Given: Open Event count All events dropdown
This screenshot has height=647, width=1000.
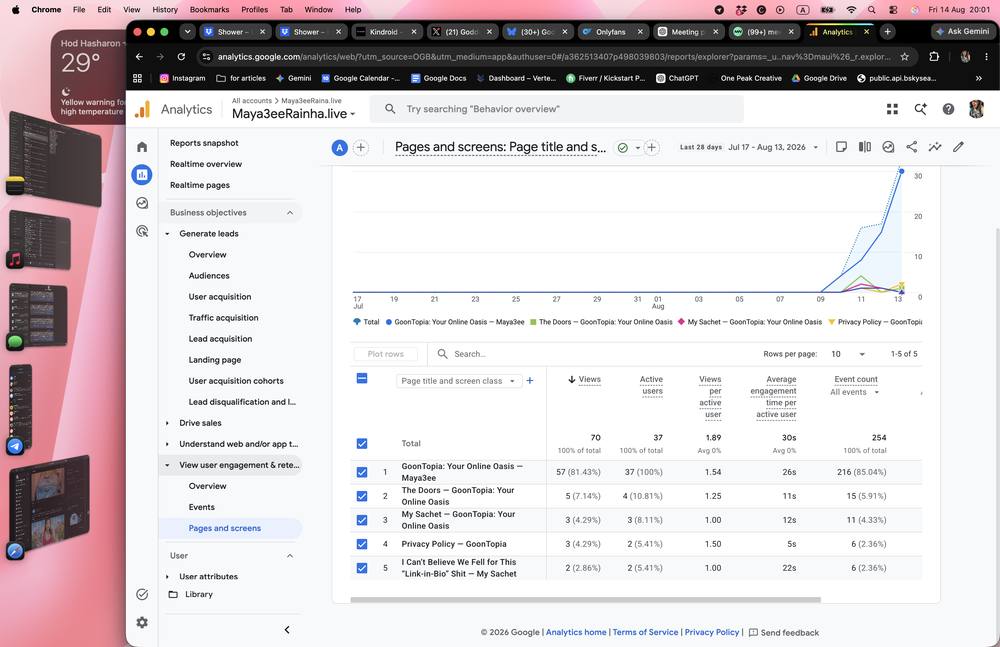Looking at the screenshot, I should 855,392.
